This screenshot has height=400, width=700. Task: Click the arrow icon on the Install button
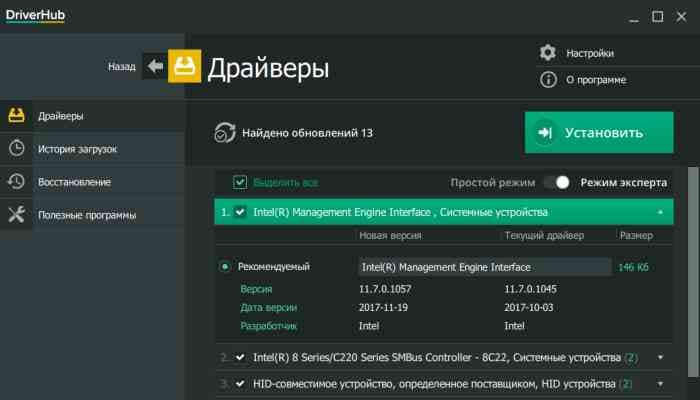(545, 133)
